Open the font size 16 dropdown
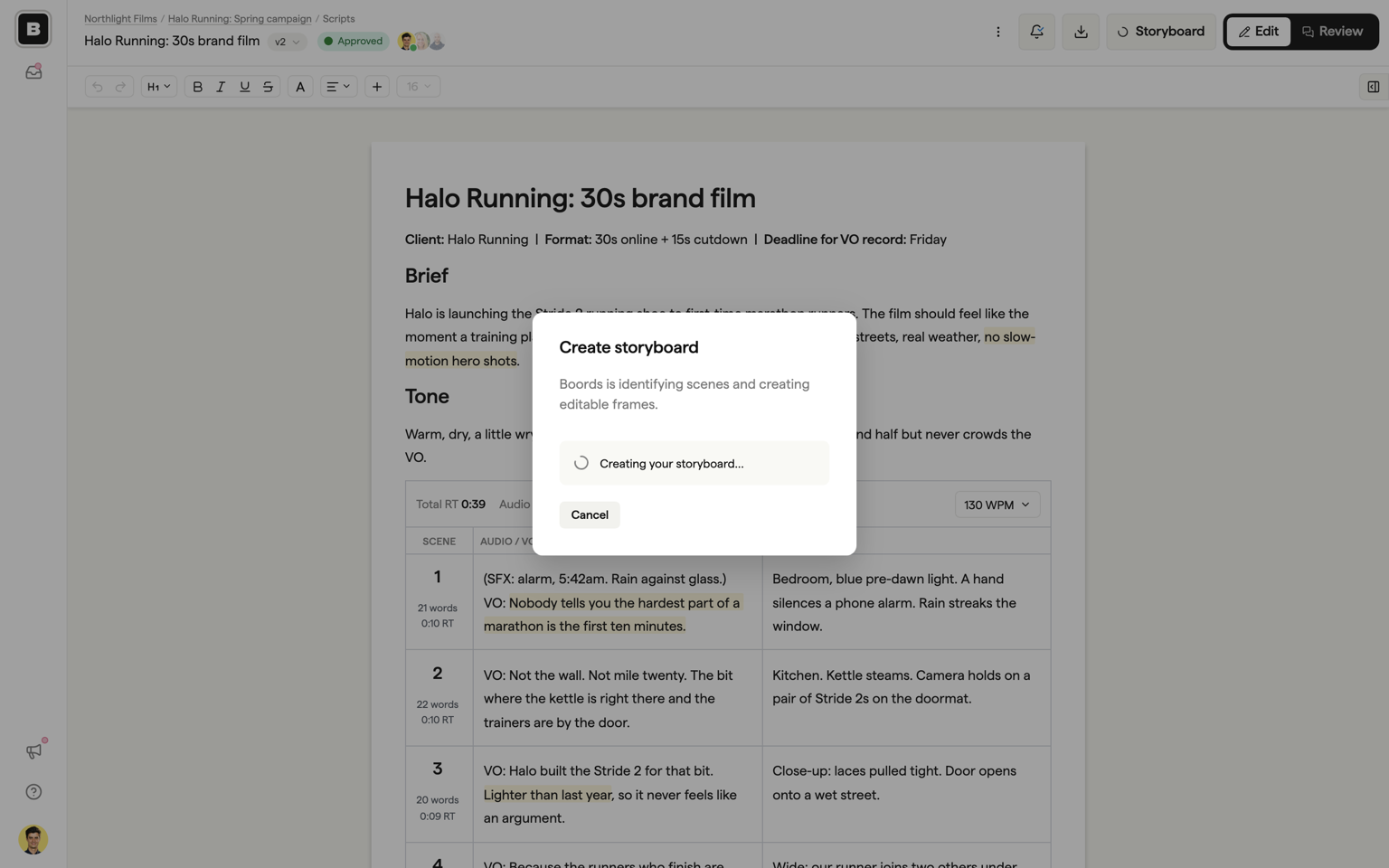 [x=418, y=87]
